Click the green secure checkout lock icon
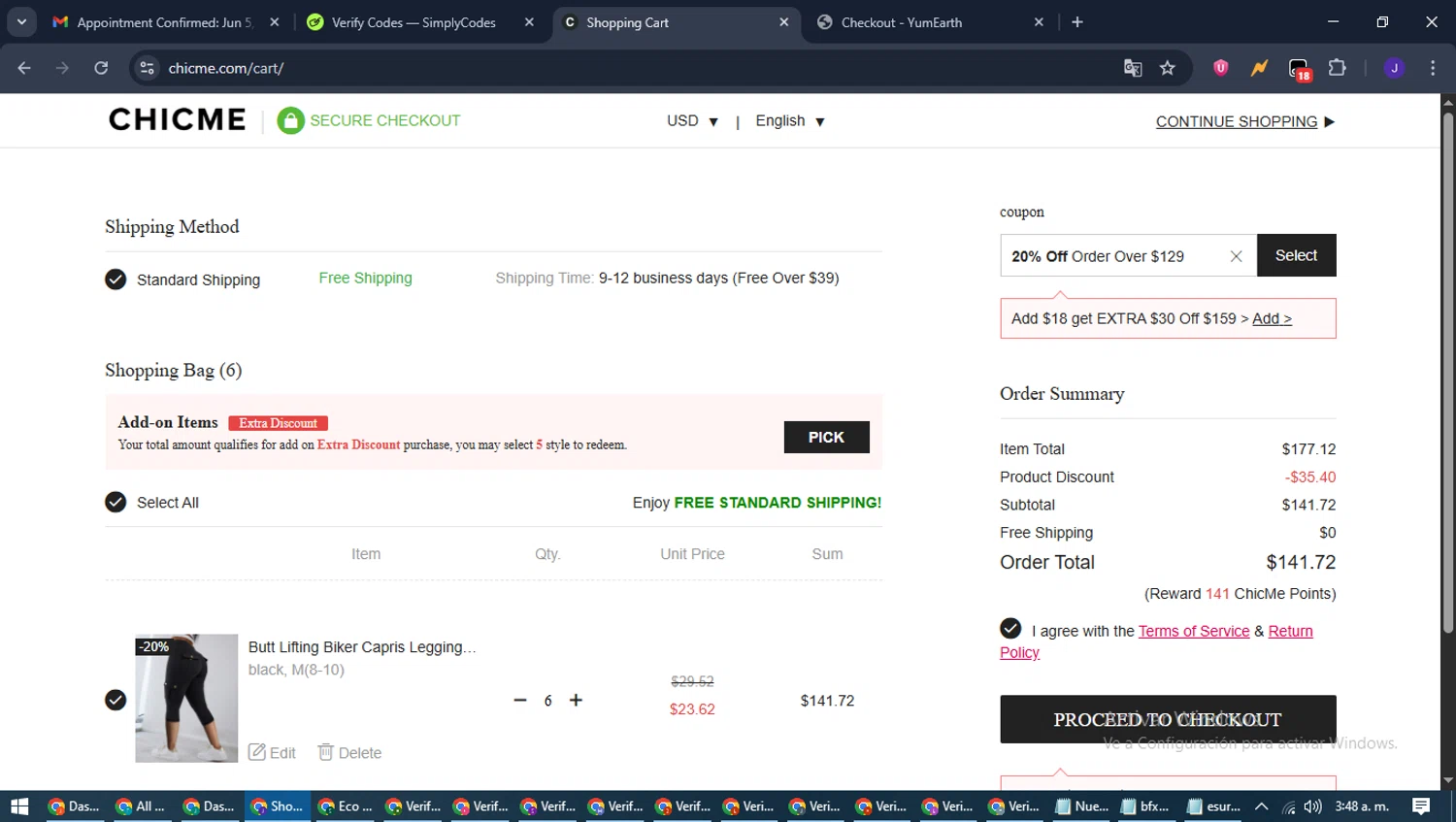Image resolution: width=1456 pixels, height=822 pixels. [290, 120]
